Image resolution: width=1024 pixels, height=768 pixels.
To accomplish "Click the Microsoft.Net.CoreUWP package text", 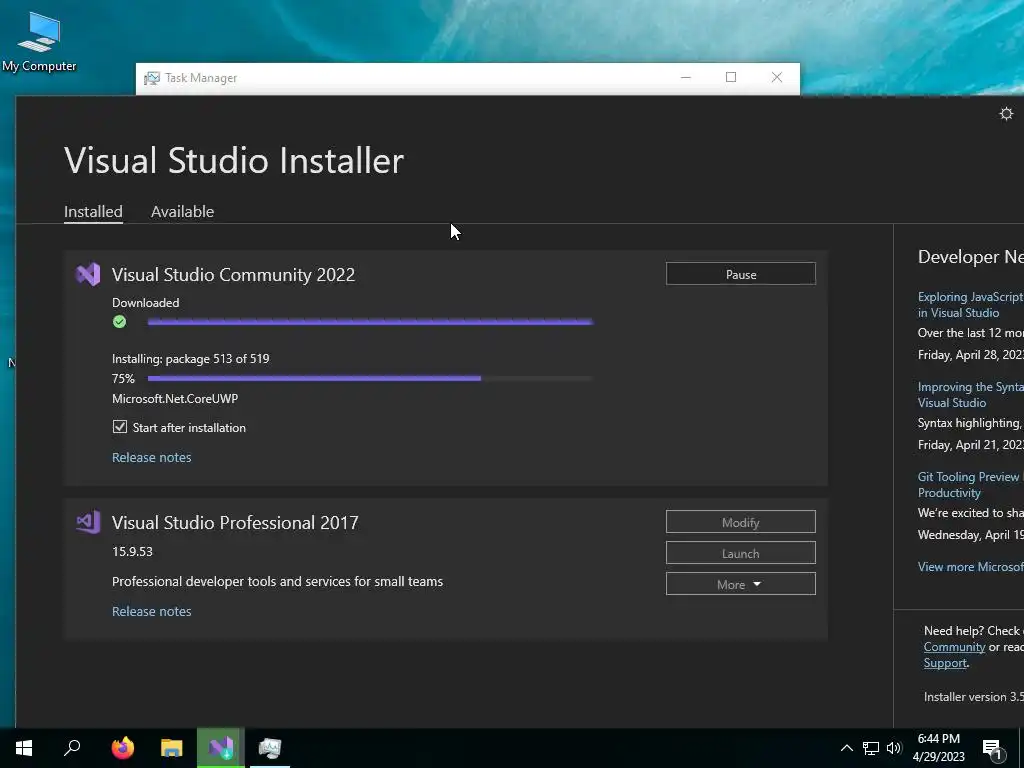I will pyautogui.click(x=175, y=398).
